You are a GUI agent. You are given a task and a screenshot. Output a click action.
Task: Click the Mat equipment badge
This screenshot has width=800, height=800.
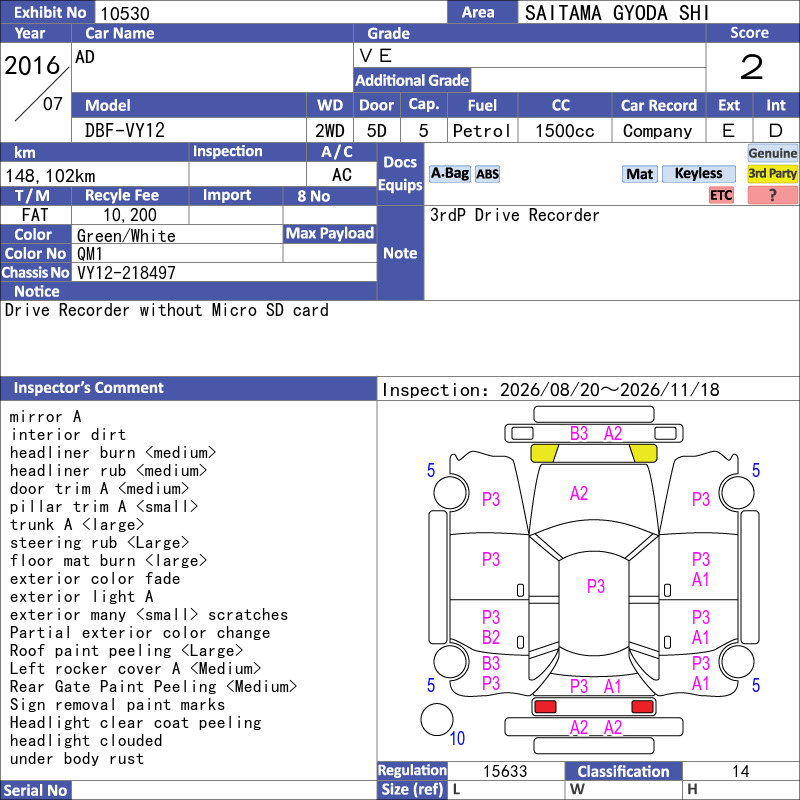click(640, 174)
